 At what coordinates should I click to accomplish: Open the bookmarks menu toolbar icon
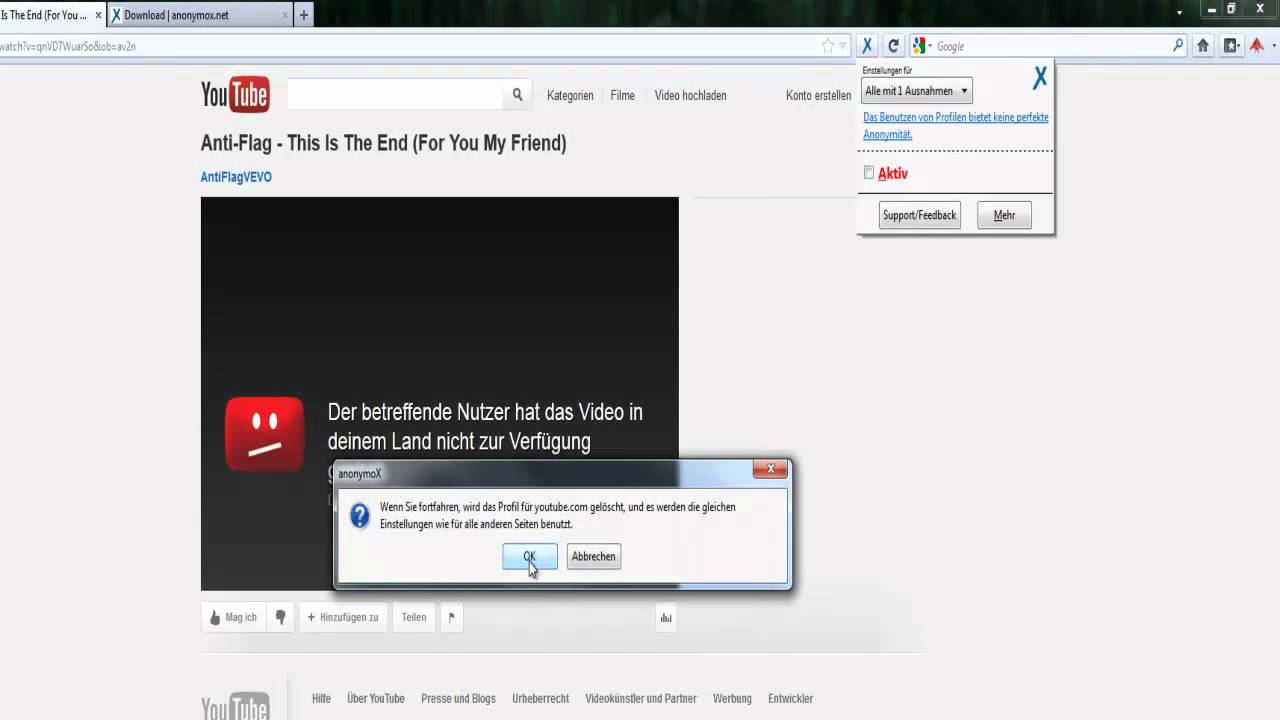[x=1232, y=46]
